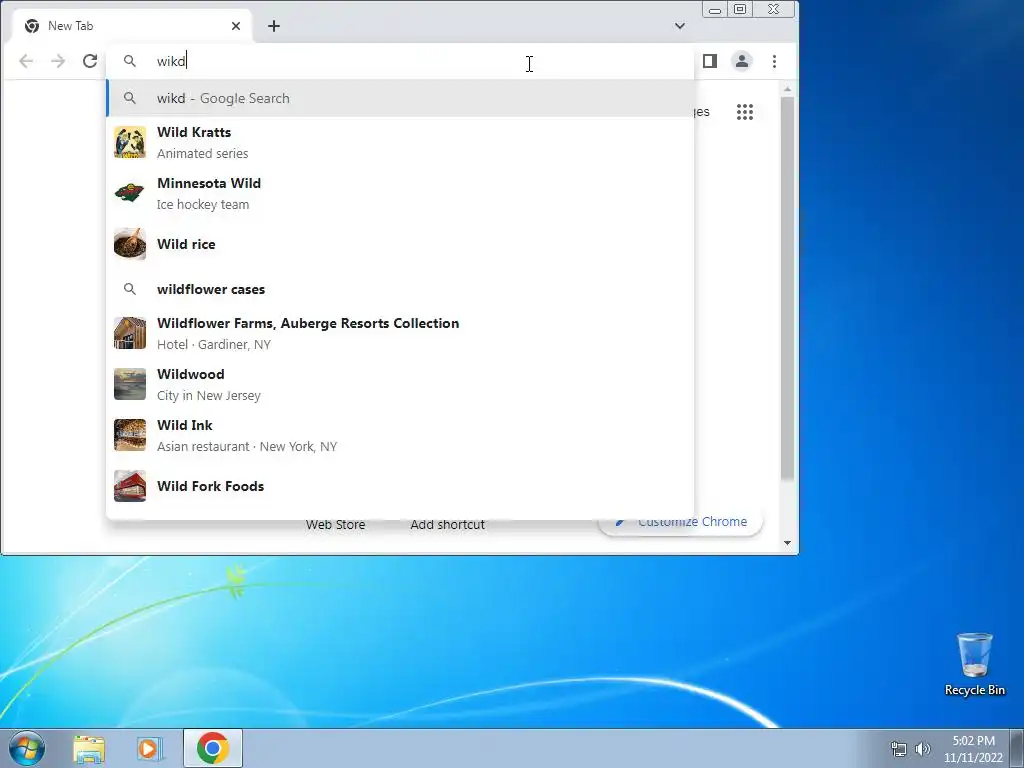The height and width of the screenshot is (768, 1024).
Task: Click Wildflower Farms thumbnail image
Action: click(130, 334)
